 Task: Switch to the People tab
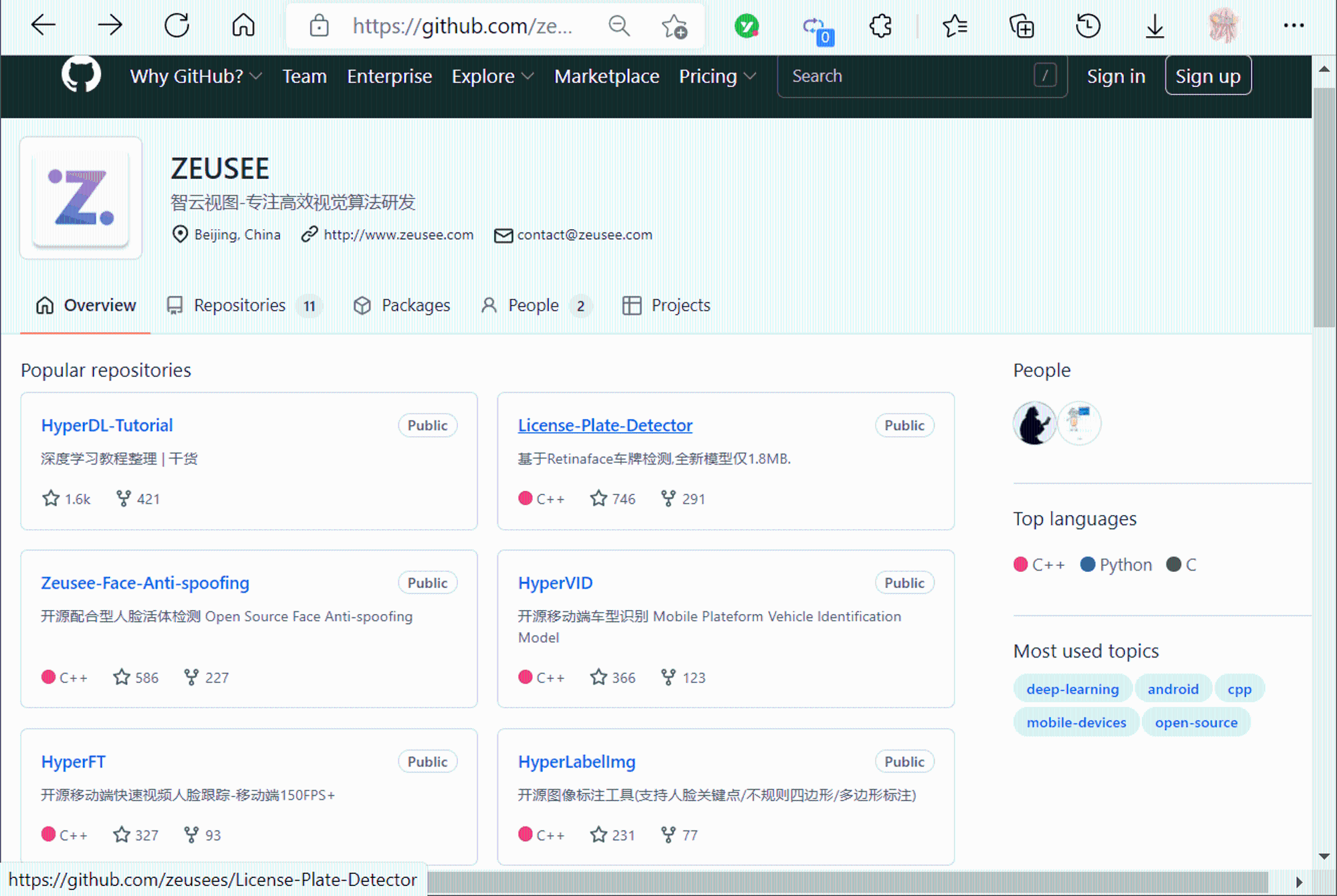536,305
